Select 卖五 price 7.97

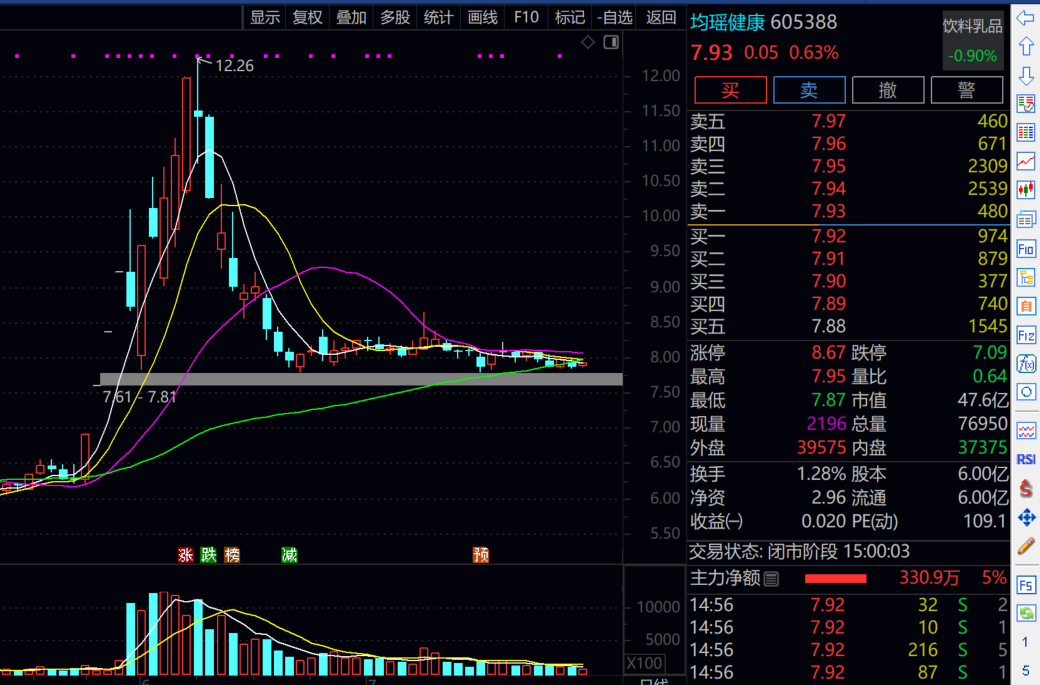[828, 121]
